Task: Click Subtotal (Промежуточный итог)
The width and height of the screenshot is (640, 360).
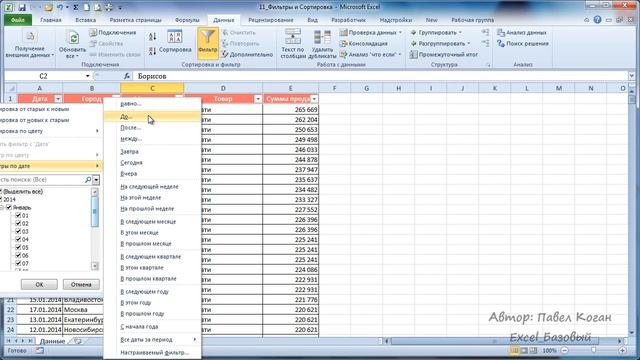Action: coord(444,54)
